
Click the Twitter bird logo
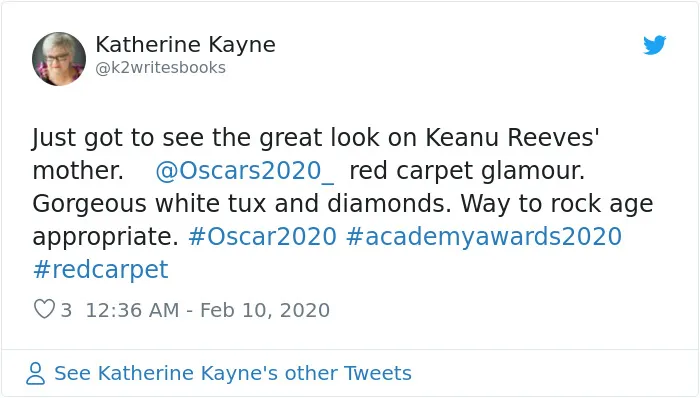pos(654,45)
